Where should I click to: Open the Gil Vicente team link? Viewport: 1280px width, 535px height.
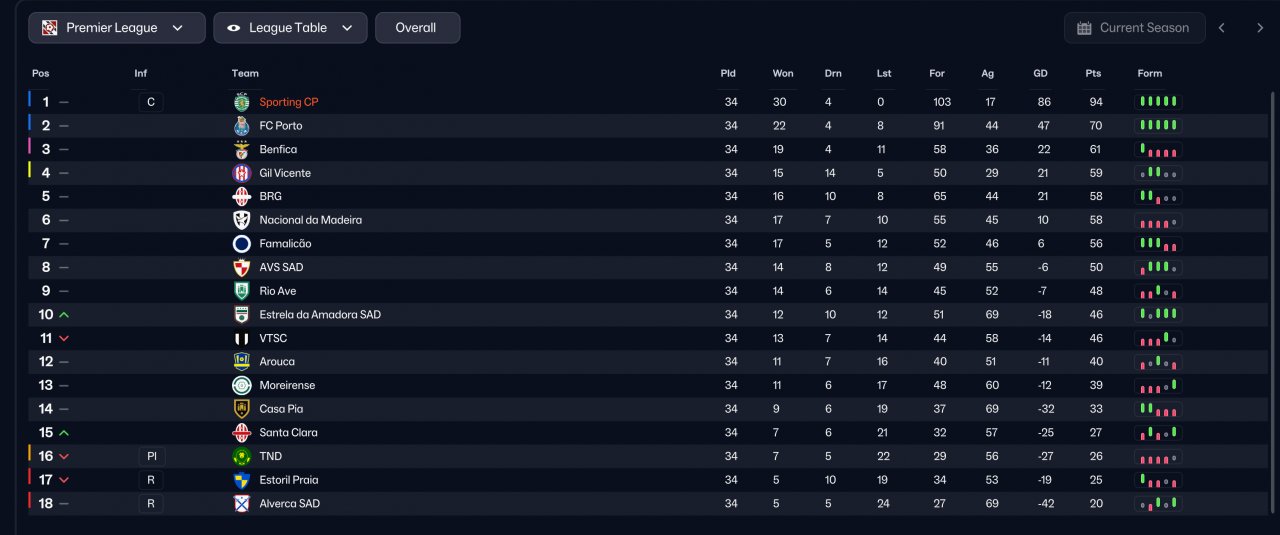(x=285, y=173)
